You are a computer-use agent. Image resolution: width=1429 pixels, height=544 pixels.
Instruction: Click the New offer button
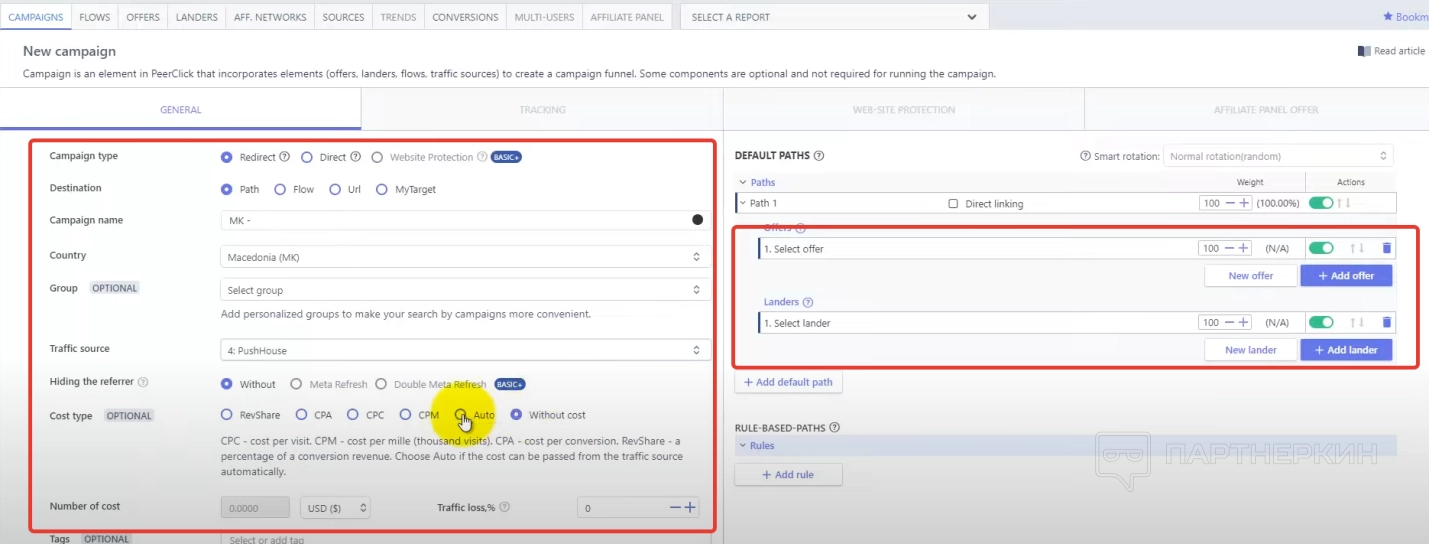coord(1250,275)
